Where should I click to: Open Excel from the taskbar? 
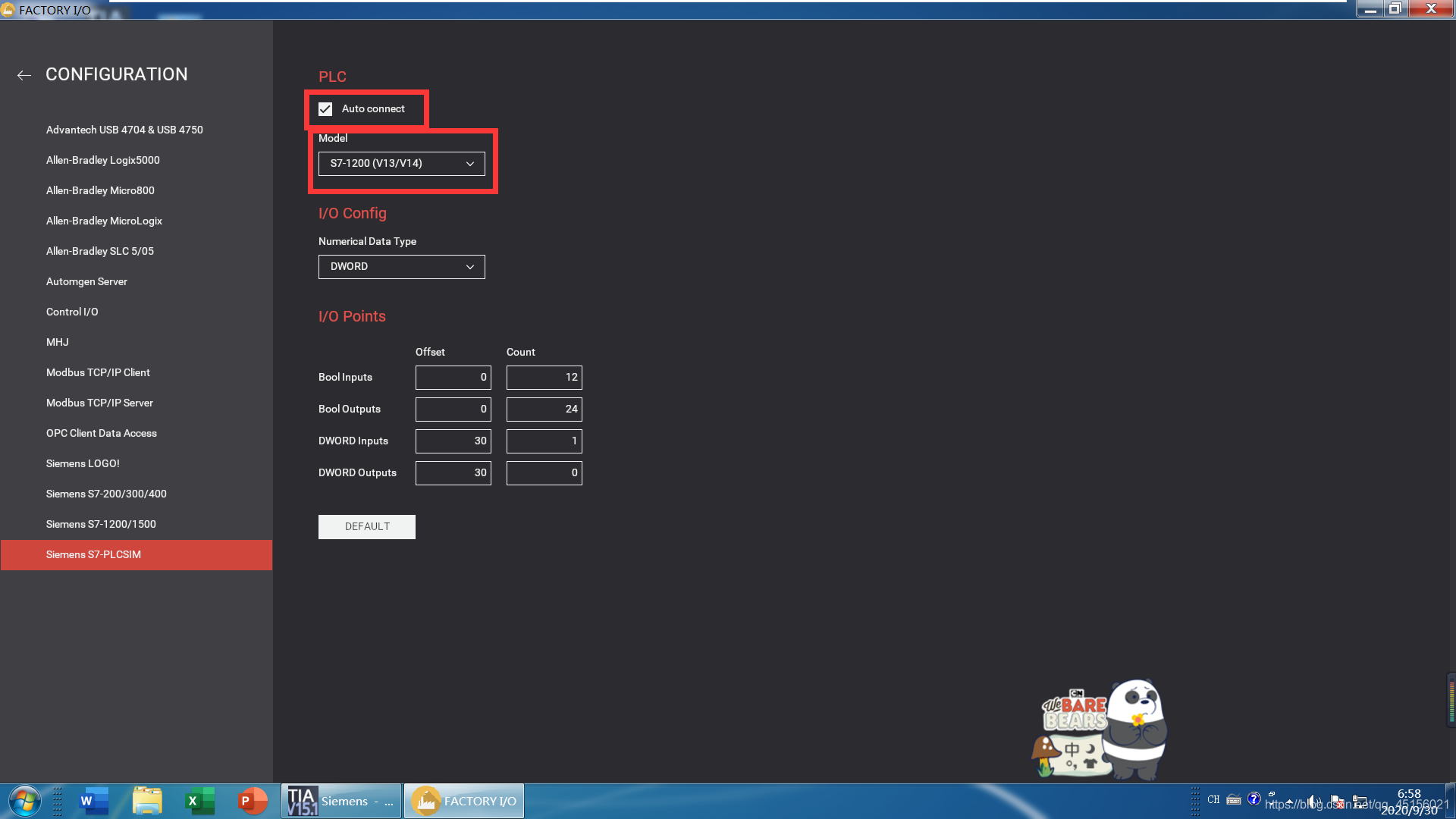199,801
